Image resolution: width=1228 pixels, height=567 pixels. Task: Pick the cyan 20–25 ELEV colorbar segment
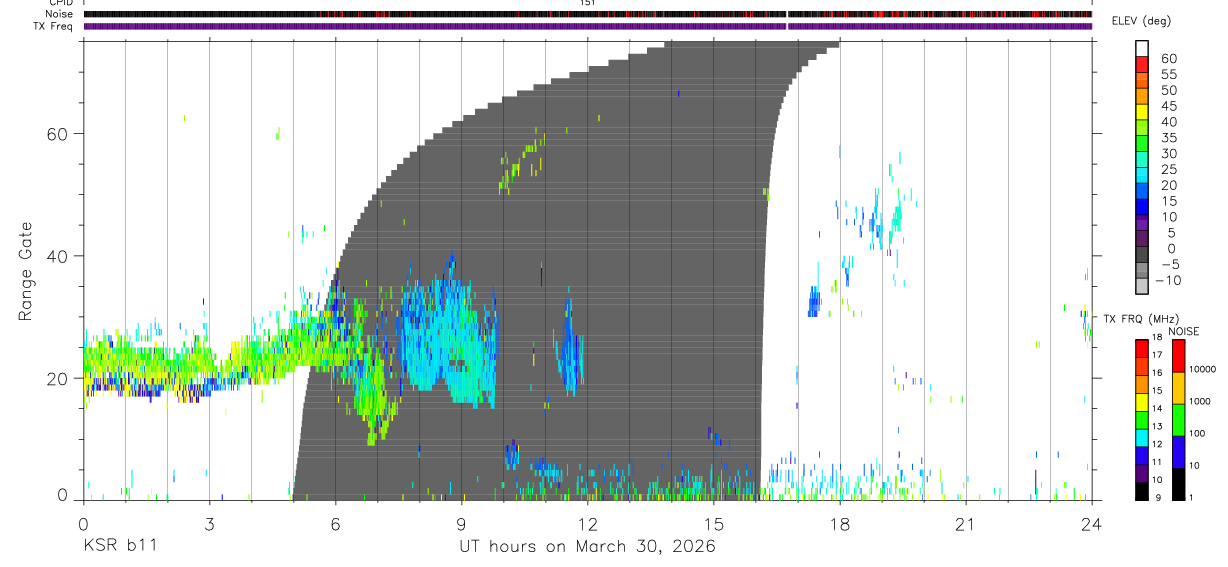(x=1142, y=175)
